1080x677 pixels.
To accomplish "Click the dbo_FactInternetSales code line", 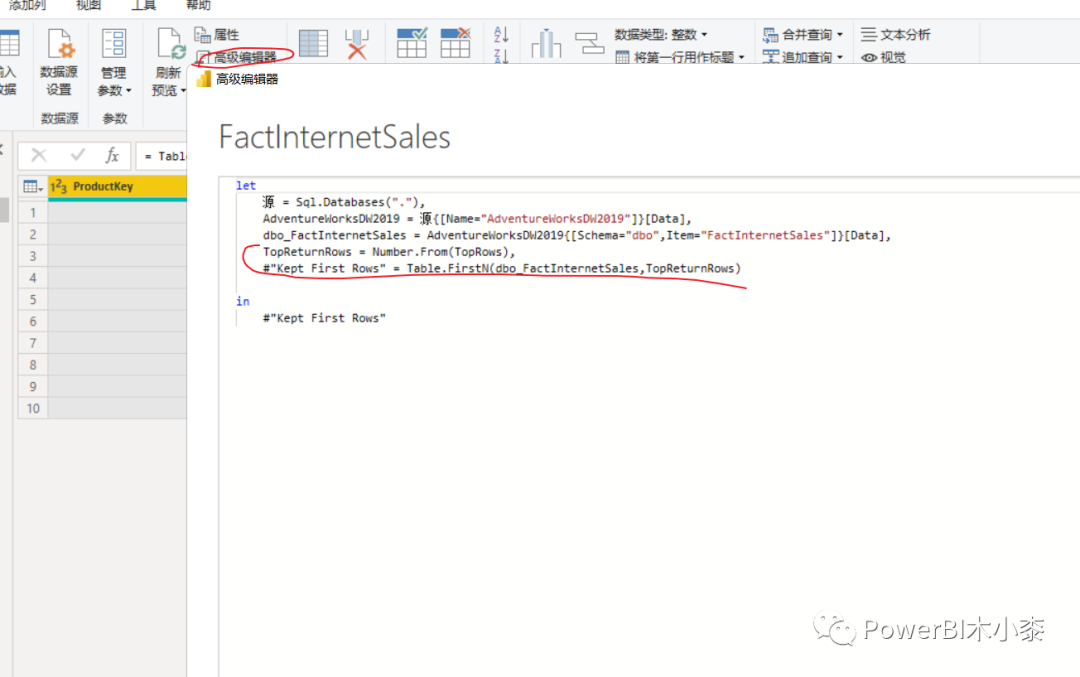I will [577, 235].
